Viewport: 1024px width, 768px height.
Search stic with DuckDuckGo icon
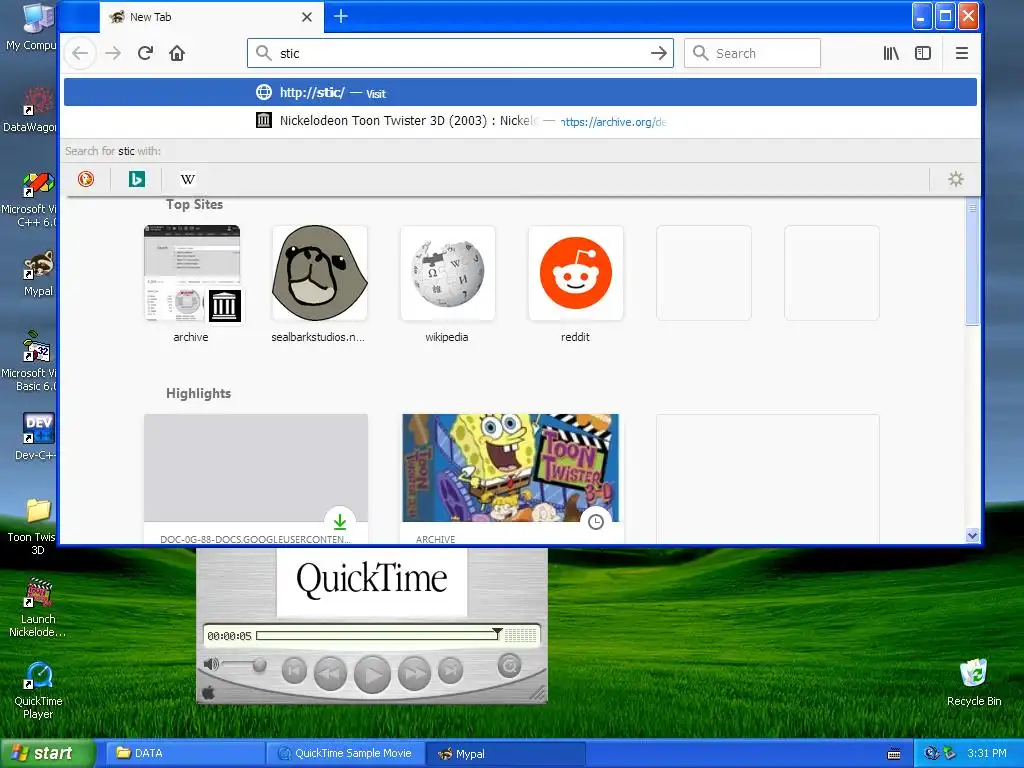click(86, 179)
